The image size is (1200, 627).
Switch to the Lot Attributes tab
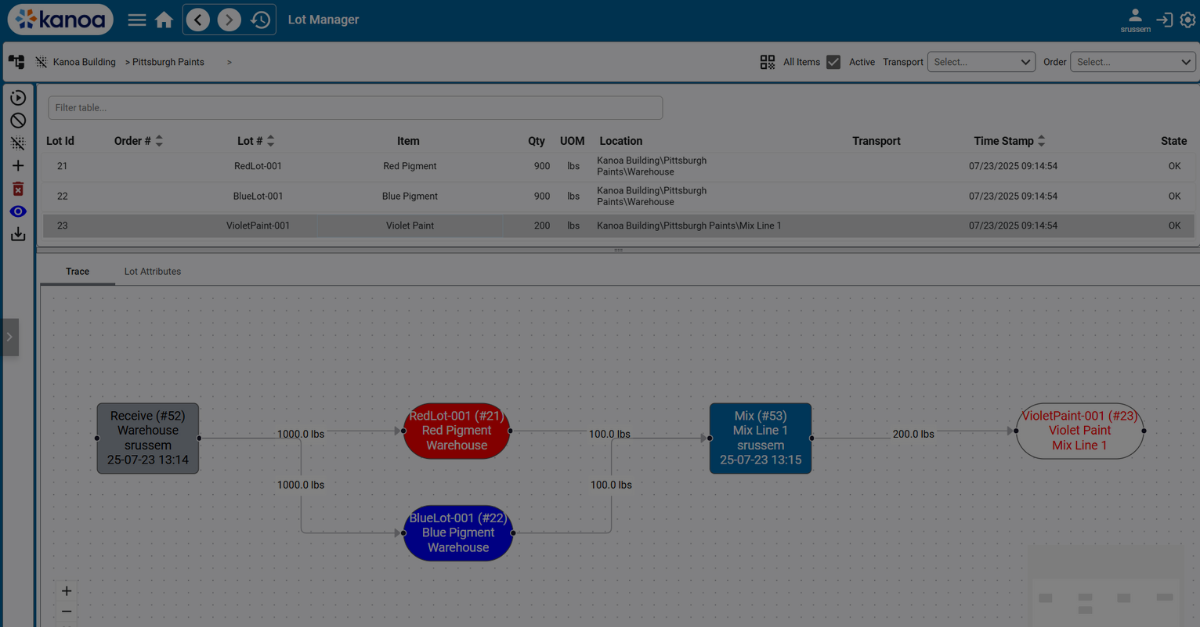pyautogui.click(x=152, y=271)
